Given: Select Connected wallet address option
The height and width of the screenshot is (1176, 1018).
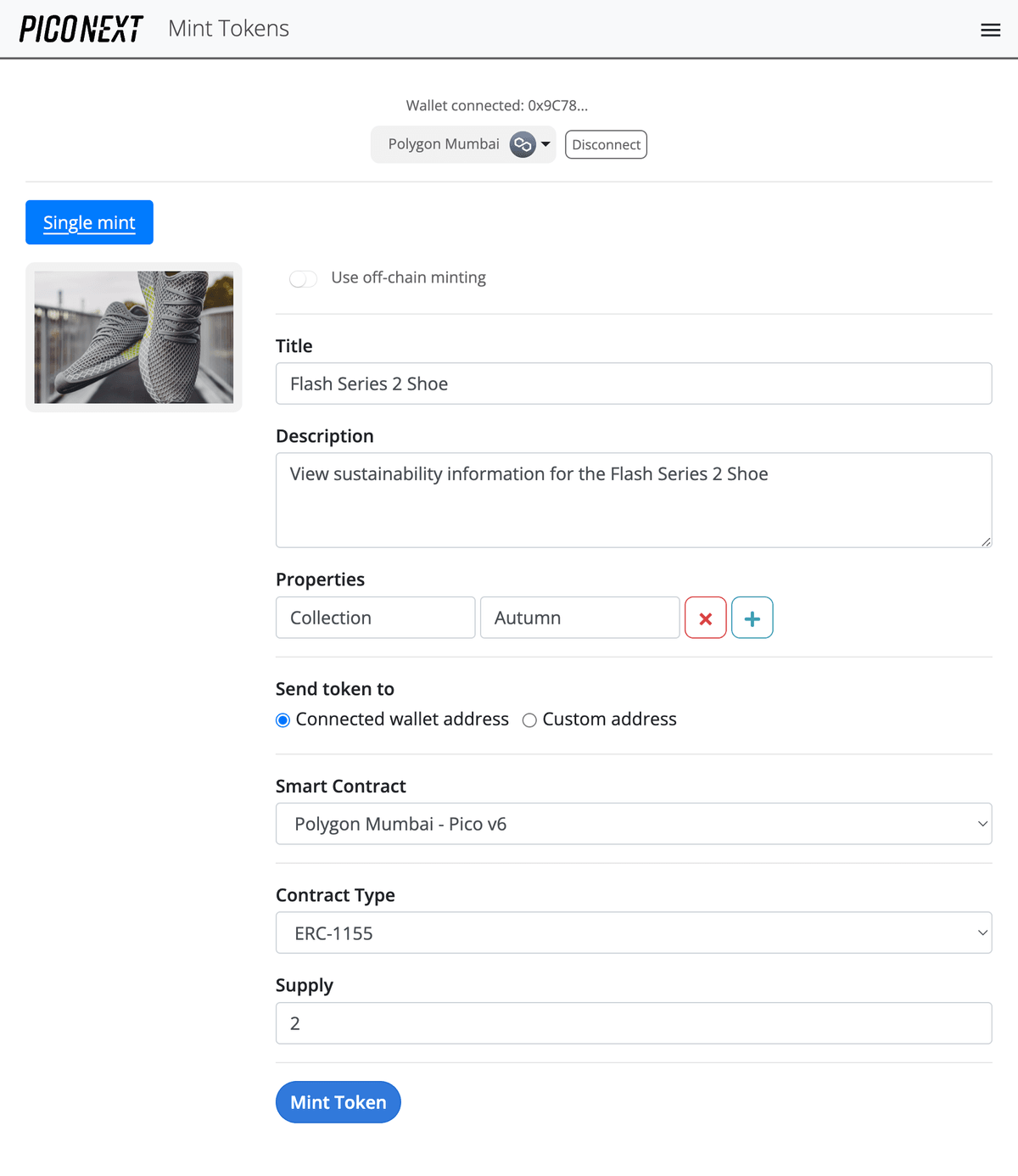Looking at the screenshot, I should (282, 720).
